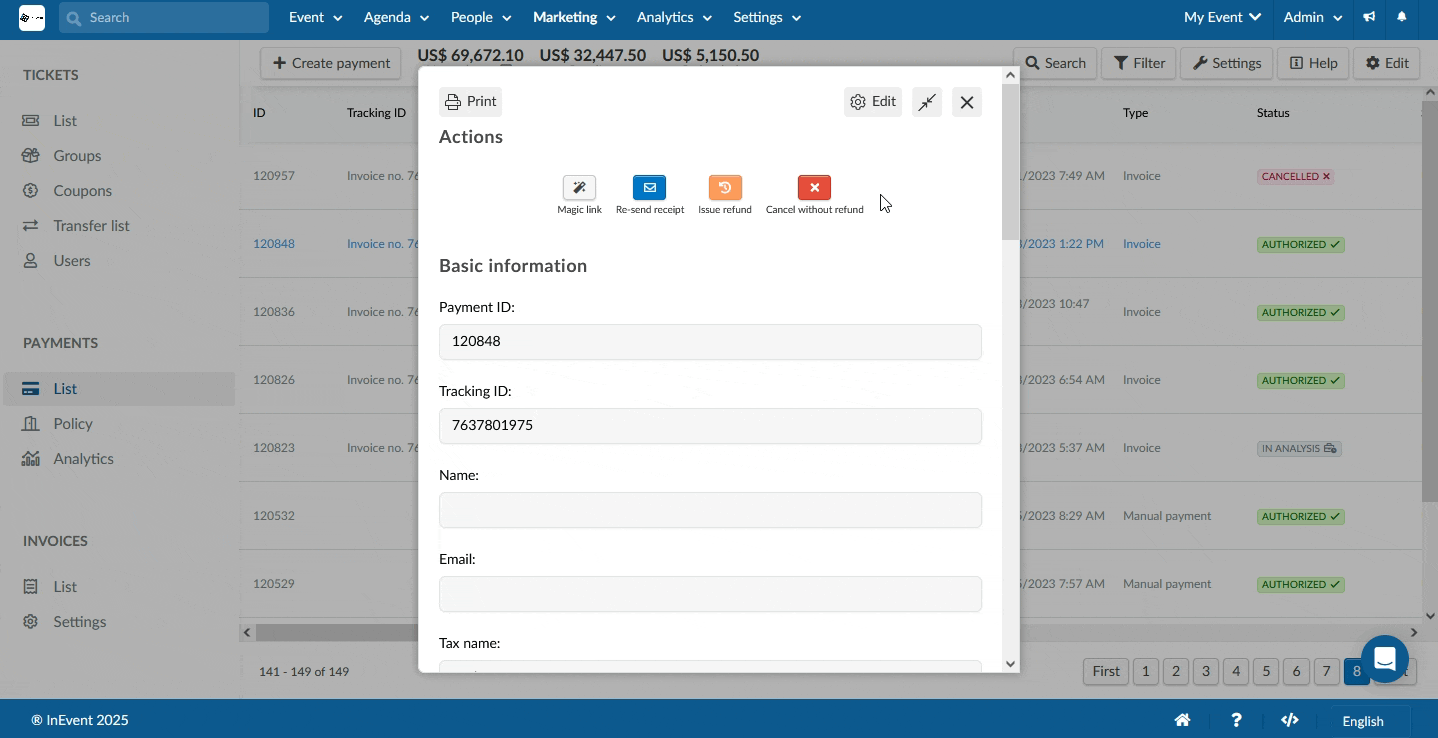Open Users in sidebar
Screen dimensions: 1438x738
coord(72,261)
